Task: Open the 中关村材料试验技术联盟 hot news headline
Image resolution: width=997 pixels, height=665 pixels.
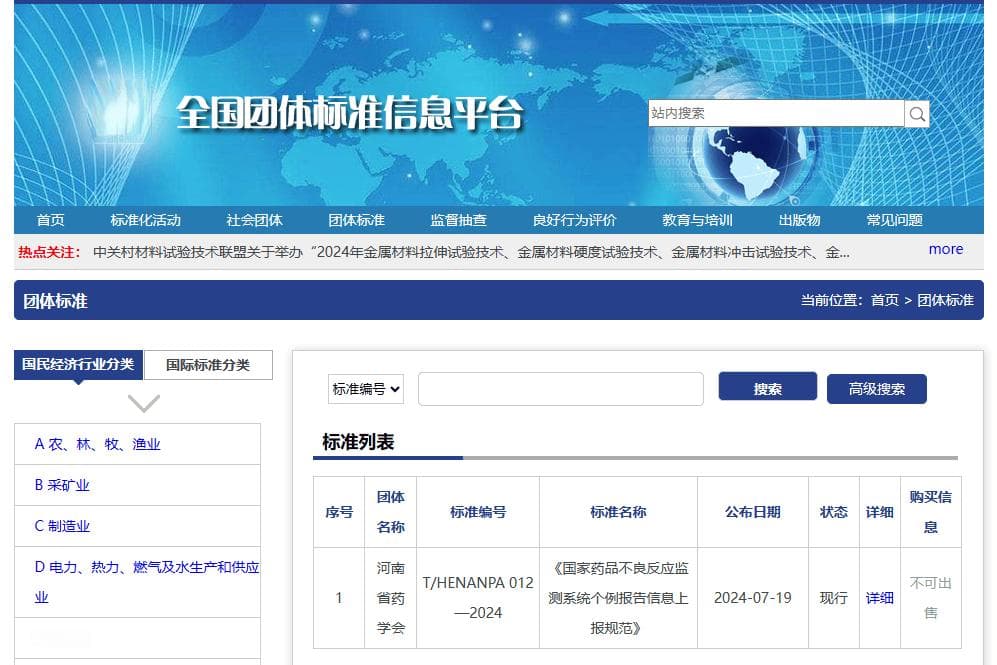Action: click(471, 252)
